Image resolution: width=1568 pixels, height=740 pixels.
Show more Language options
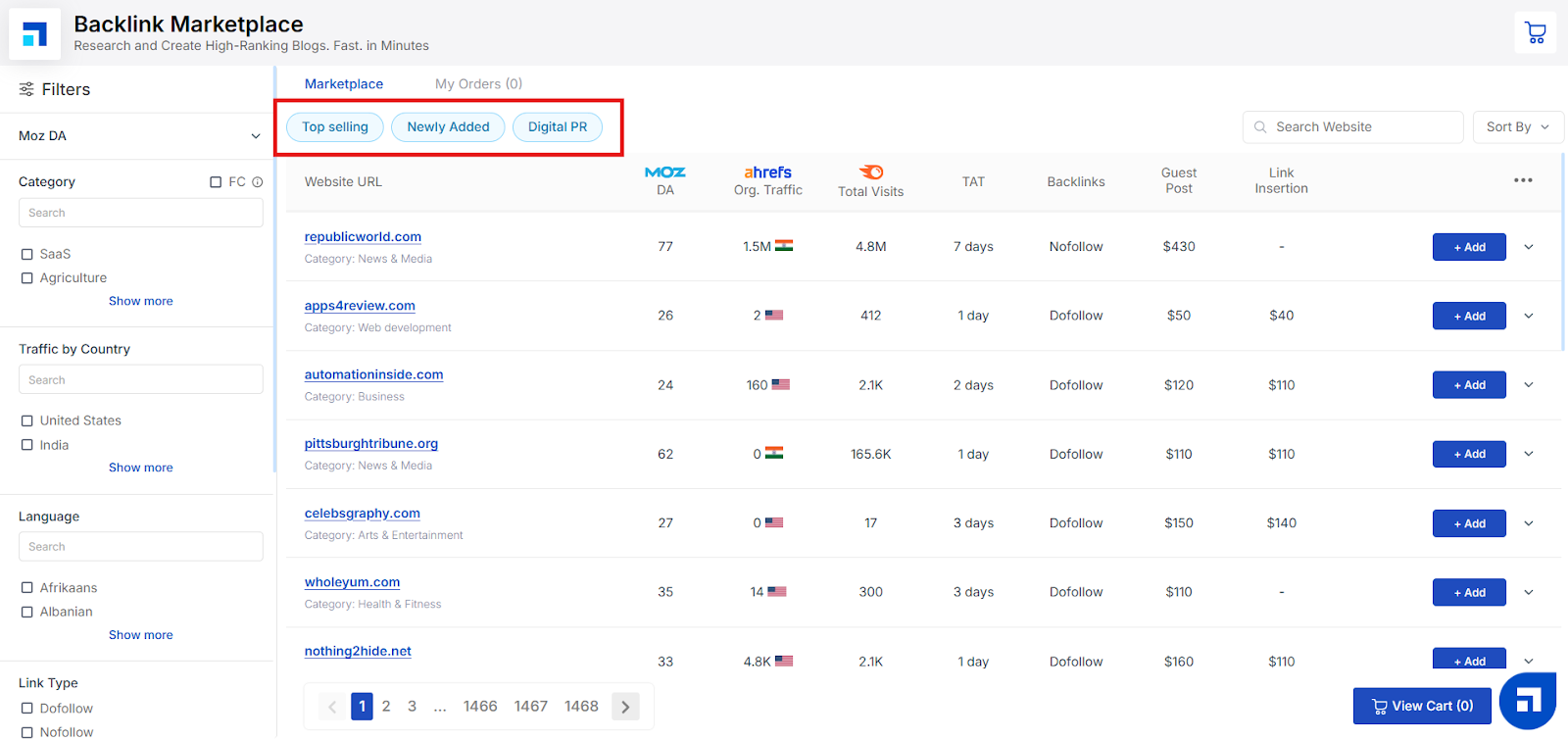(141, 635)
